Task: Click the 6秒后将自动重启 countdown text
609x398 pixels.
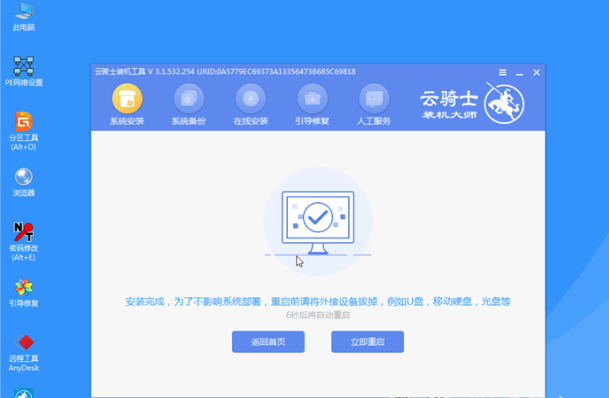Action: coord(318,315)
